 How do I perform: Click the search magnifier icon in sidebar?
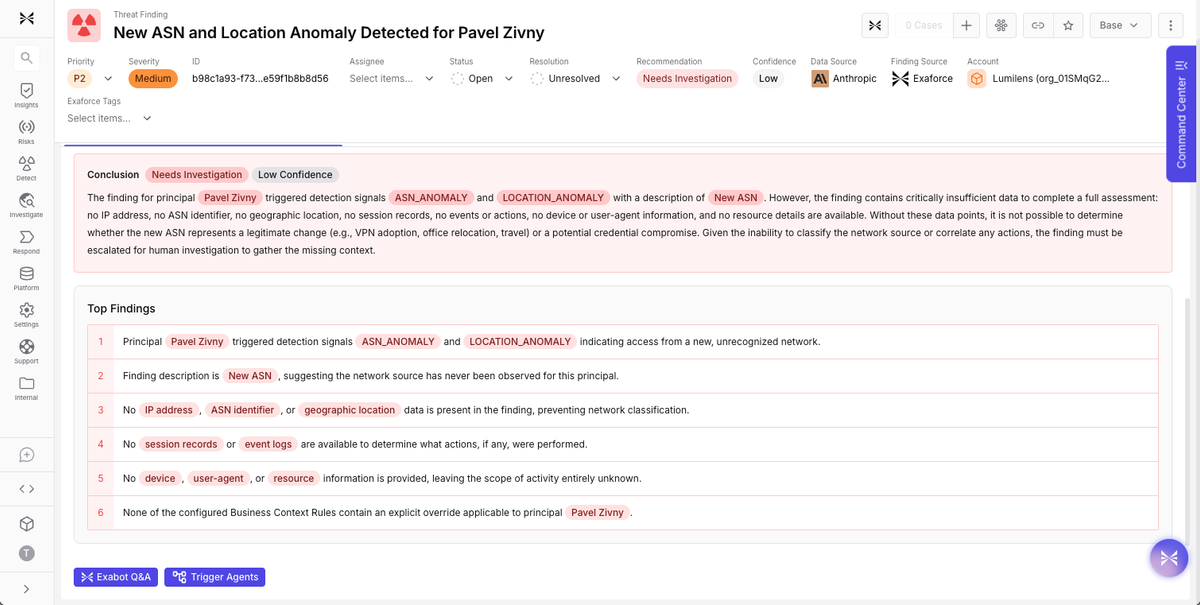27,58
